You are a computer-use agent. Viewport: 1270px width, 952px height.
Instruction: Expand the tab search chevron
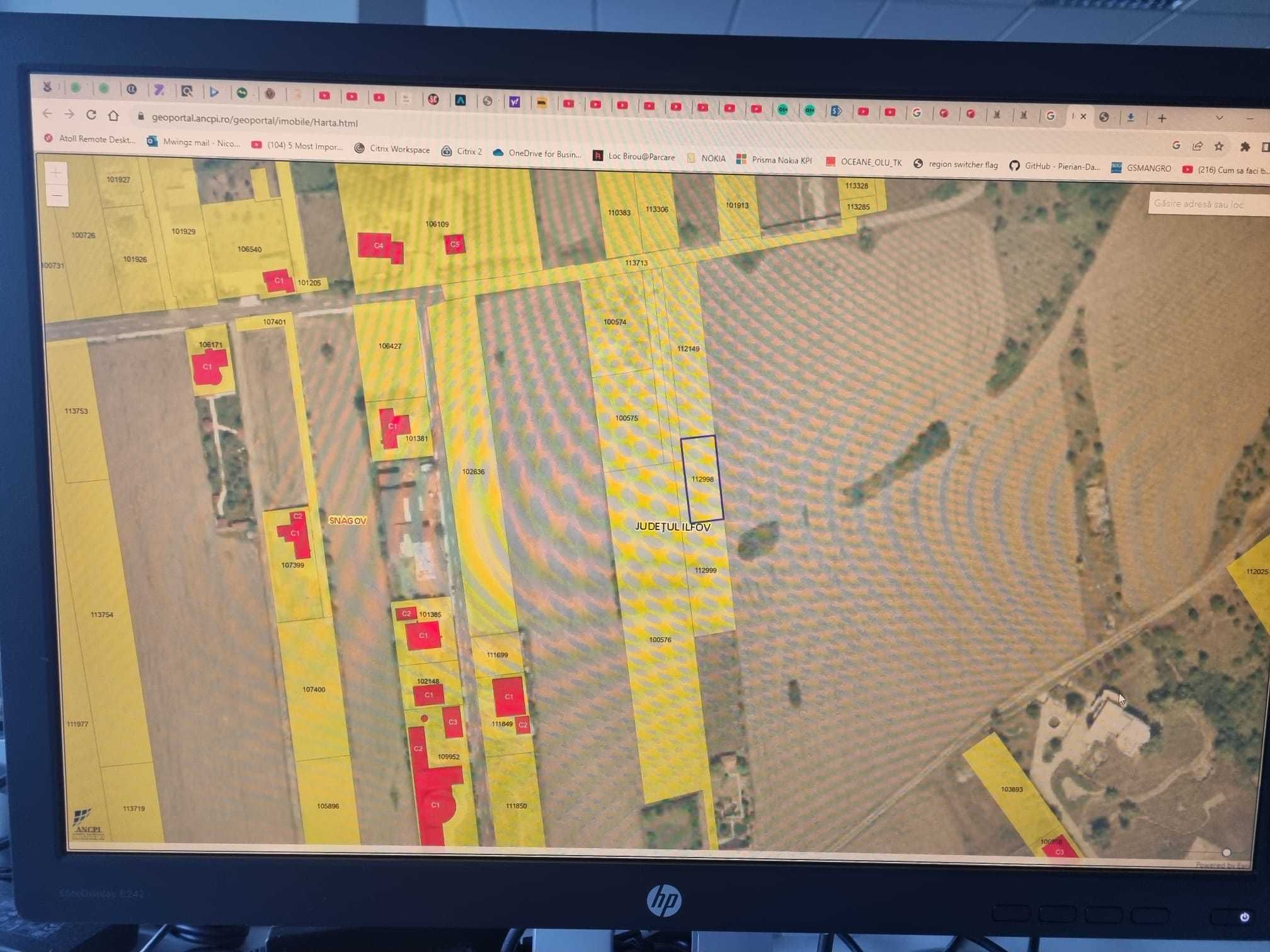pyautogui.click(x=1220, y=118)
